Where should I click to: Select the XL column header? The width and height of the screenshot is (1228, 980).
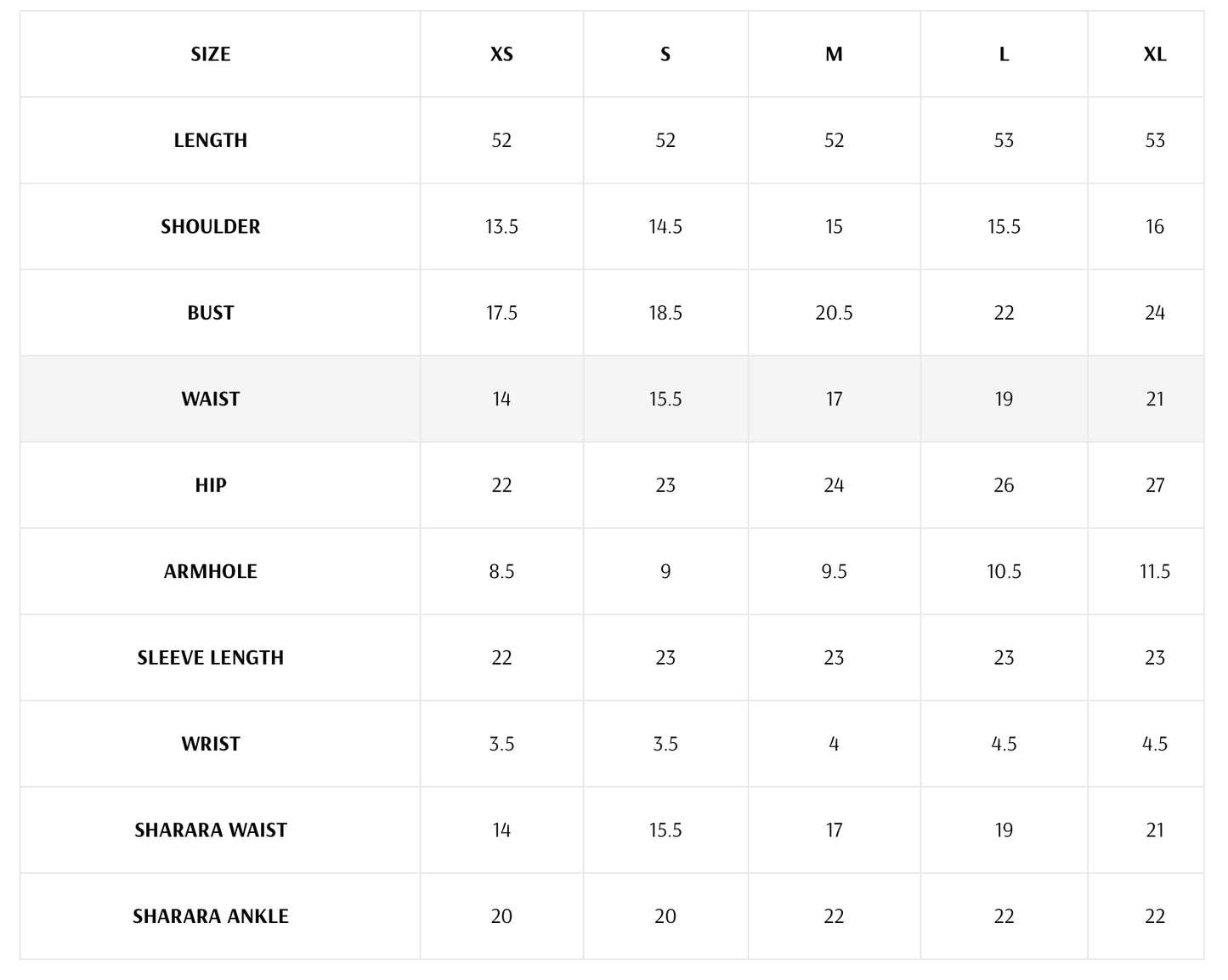pos(1154,54)
